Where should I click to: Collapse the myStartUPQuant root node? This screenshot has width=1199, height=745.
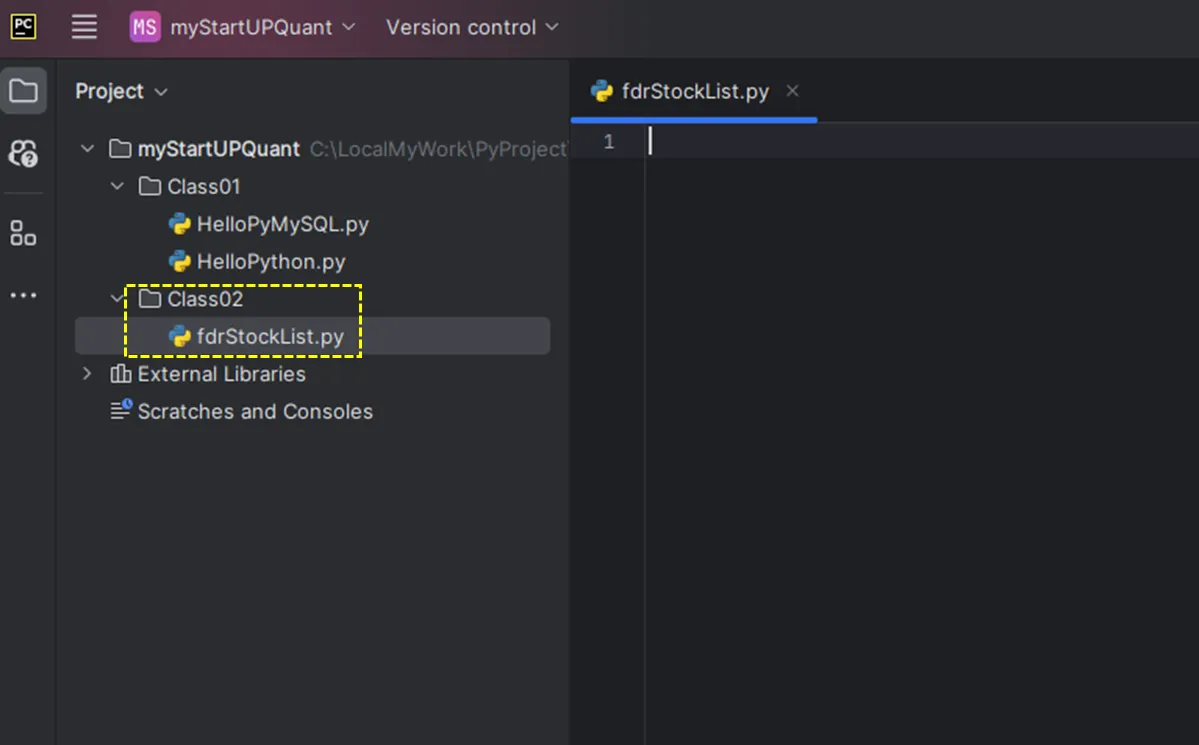(x=87, y=148)
